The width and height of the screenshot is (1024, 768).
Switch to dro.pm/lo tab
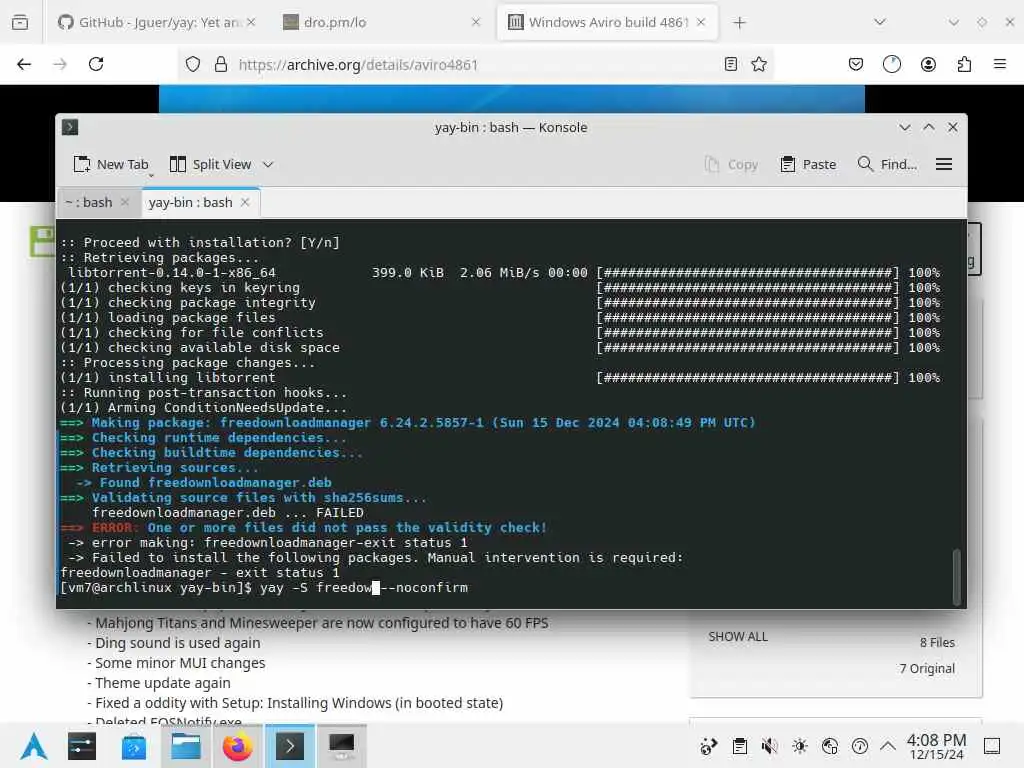click(382, 22)
